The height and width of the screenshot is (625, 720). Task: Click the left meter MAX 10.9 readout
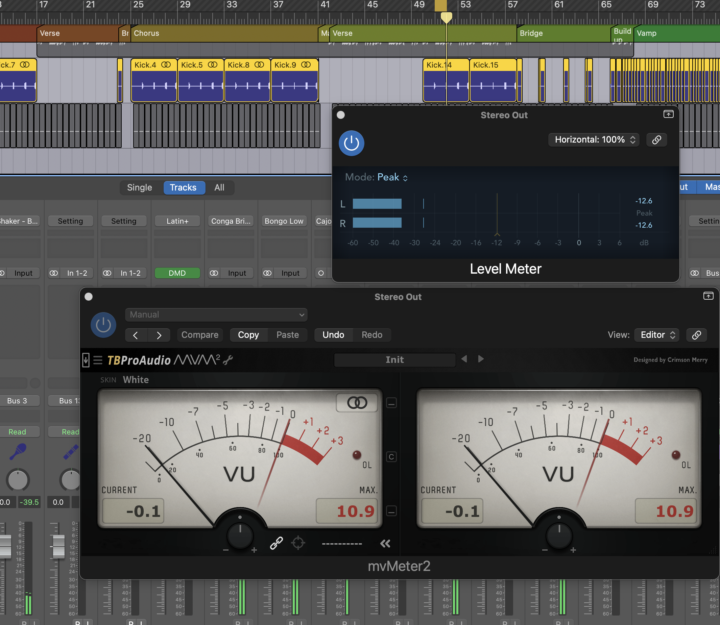[x=348, y=511]
